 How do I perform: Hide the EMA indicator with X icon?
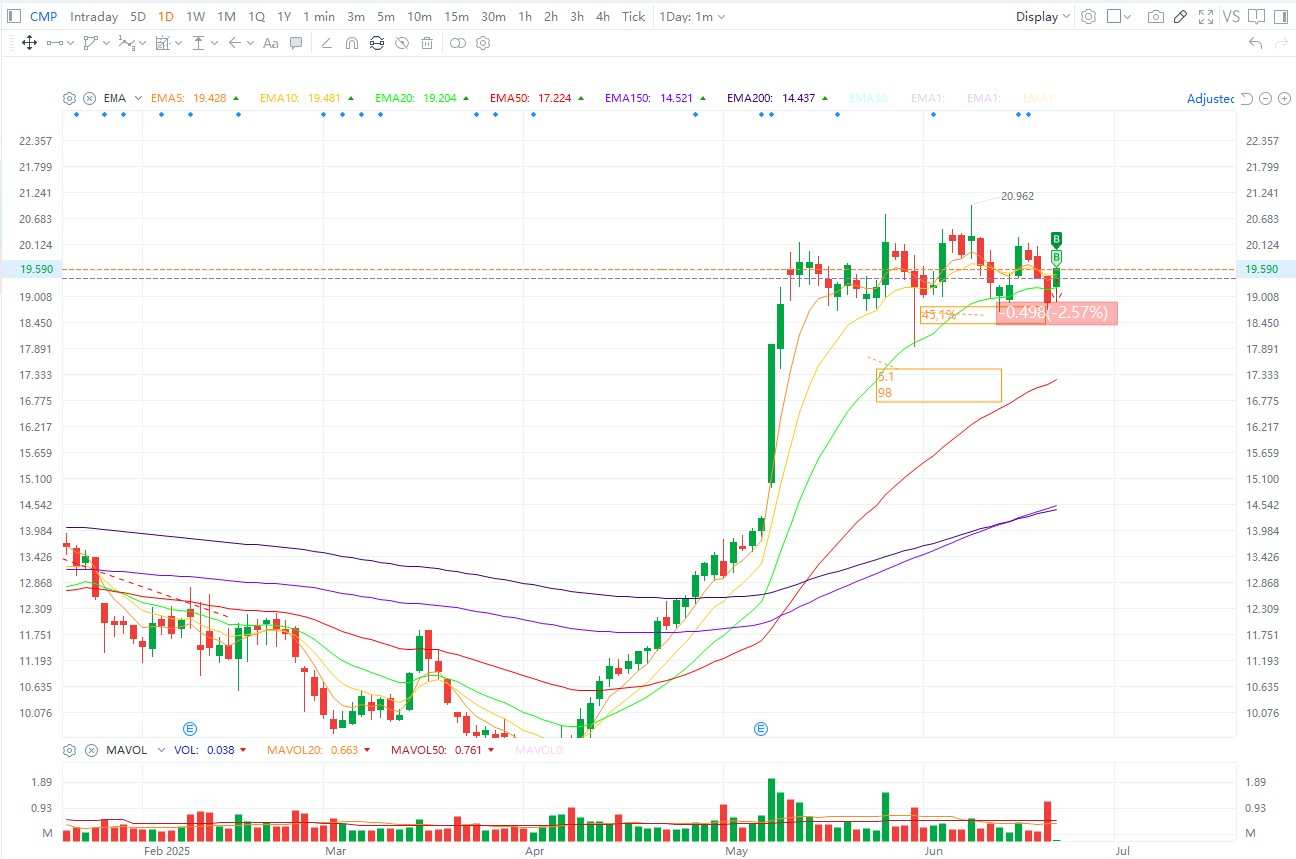(x=89, y=98)
